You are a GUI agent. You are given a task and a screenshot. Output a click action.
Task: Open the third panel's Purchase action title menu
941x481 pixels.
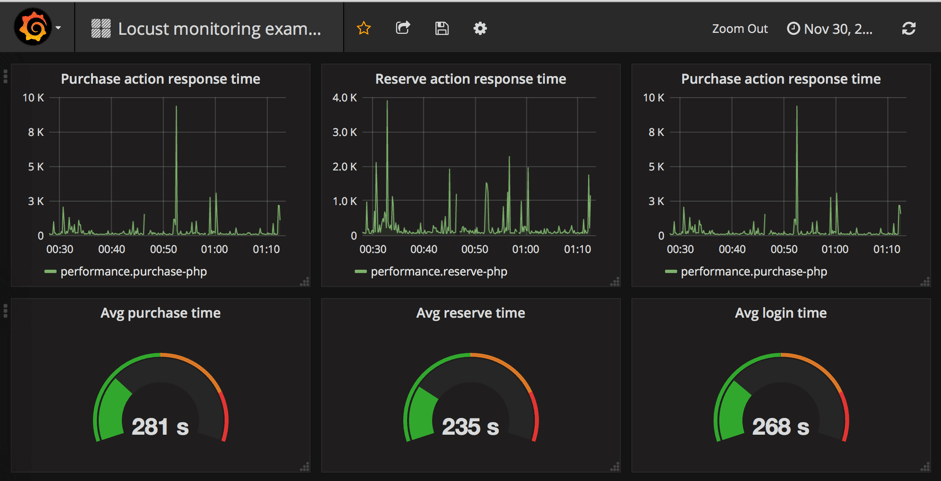781,79
